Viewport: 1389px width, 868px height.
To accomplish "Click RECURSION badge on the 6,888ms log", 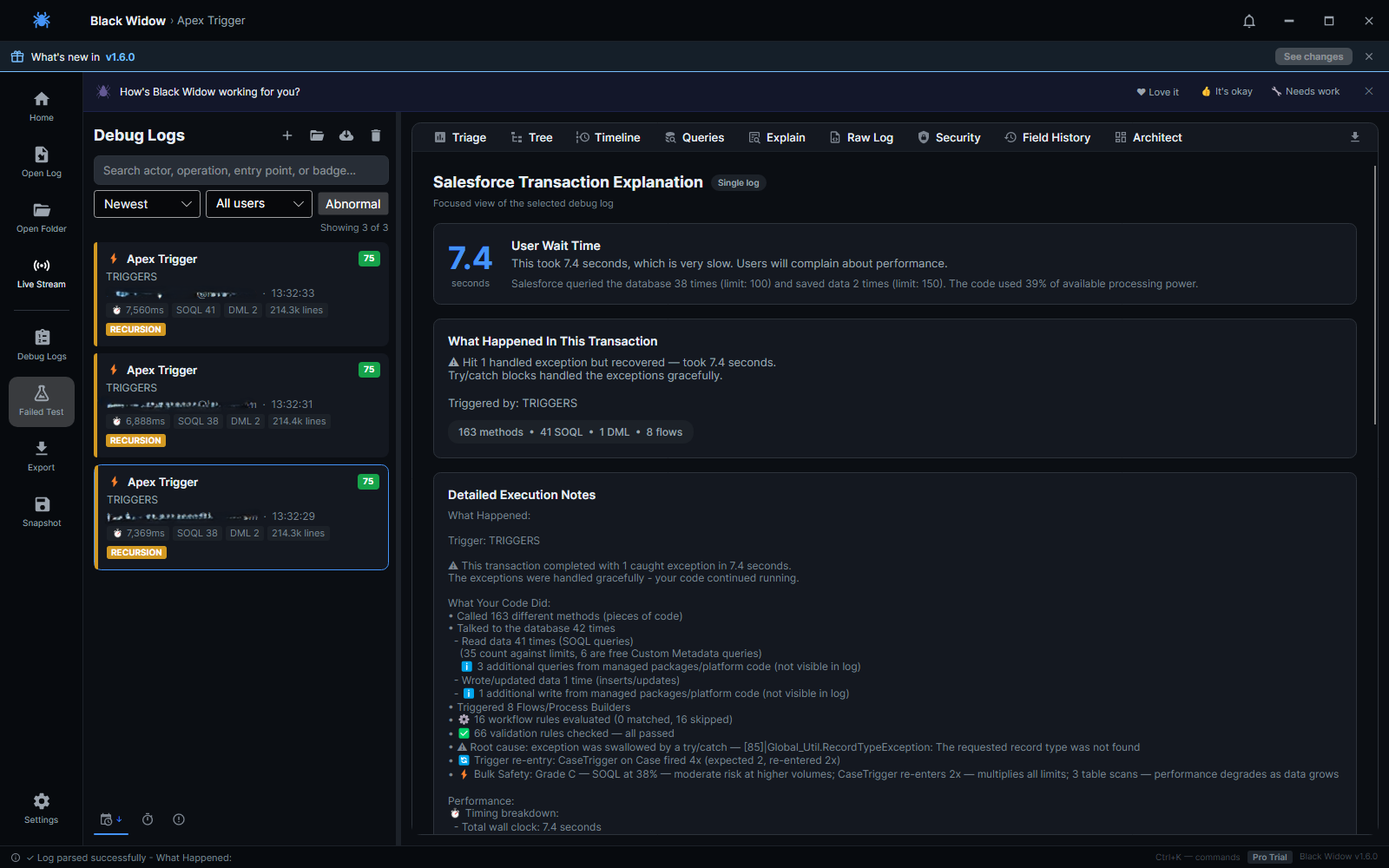I will (135, 441).
